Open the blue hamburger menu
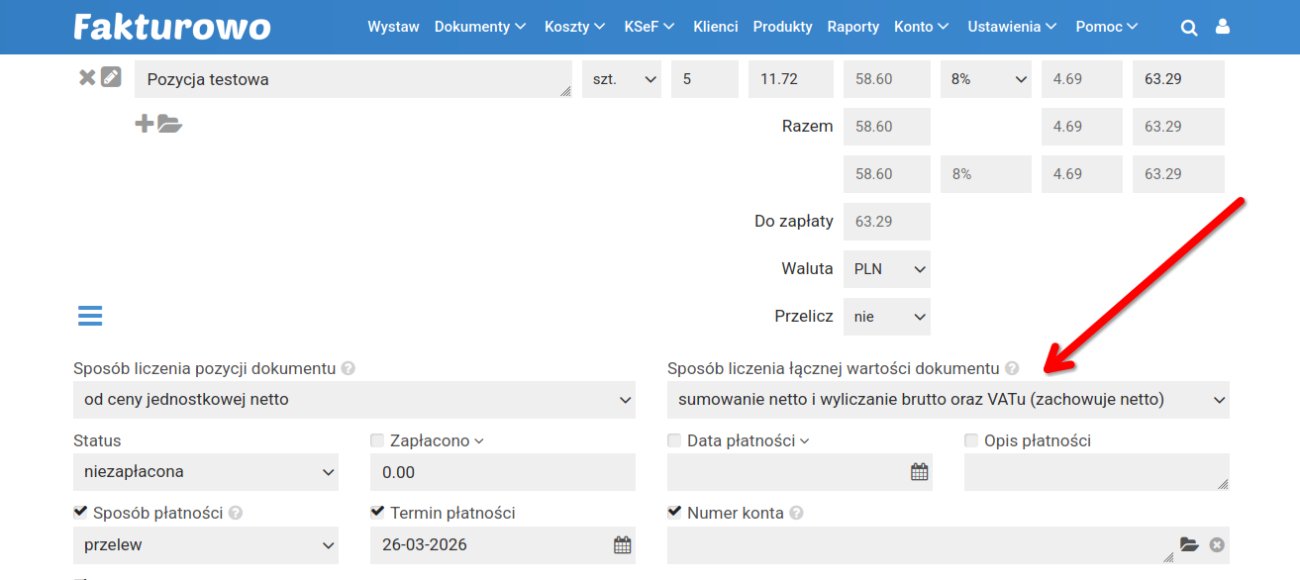Image resolution: width=1300 pixels, height=580 pixels. 89,315
